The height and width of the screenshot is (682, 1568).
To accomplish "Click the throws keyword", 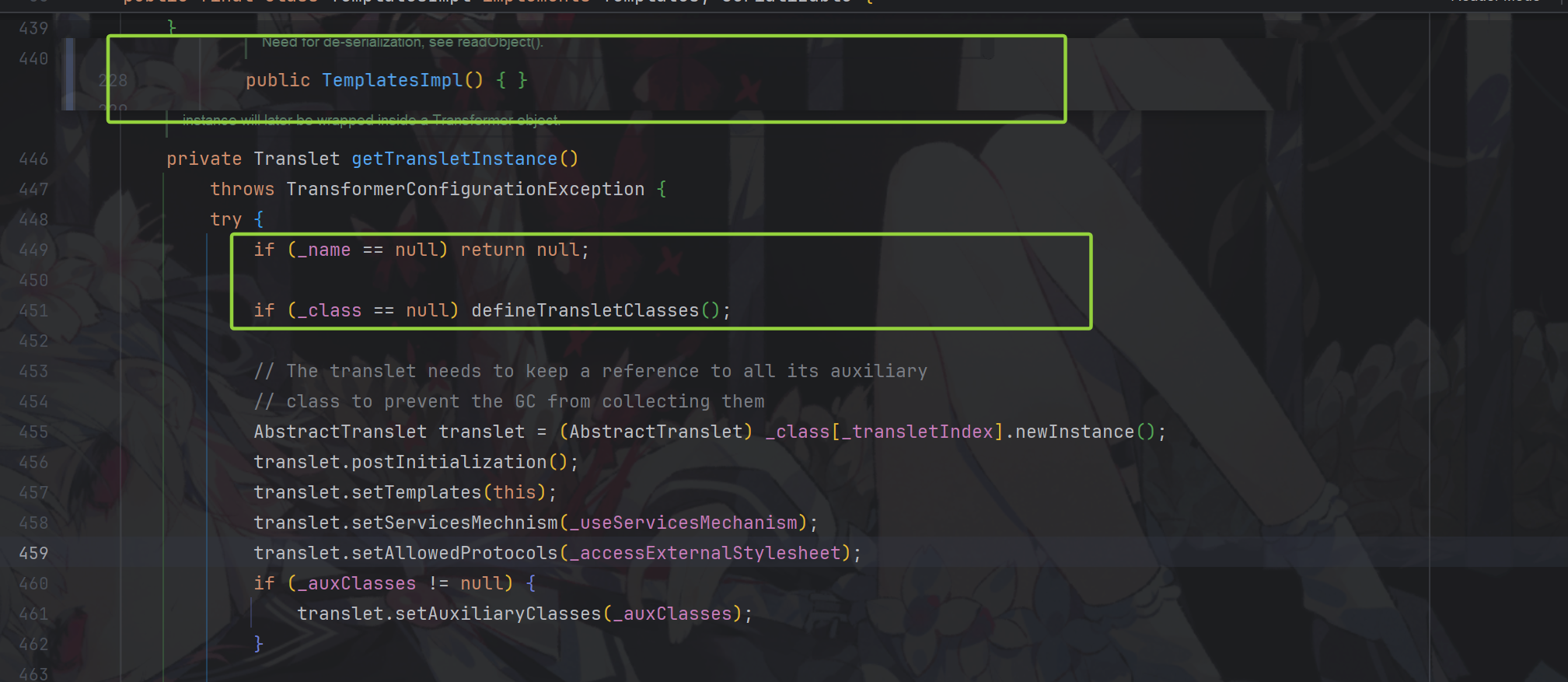I will tap(243, 189).
